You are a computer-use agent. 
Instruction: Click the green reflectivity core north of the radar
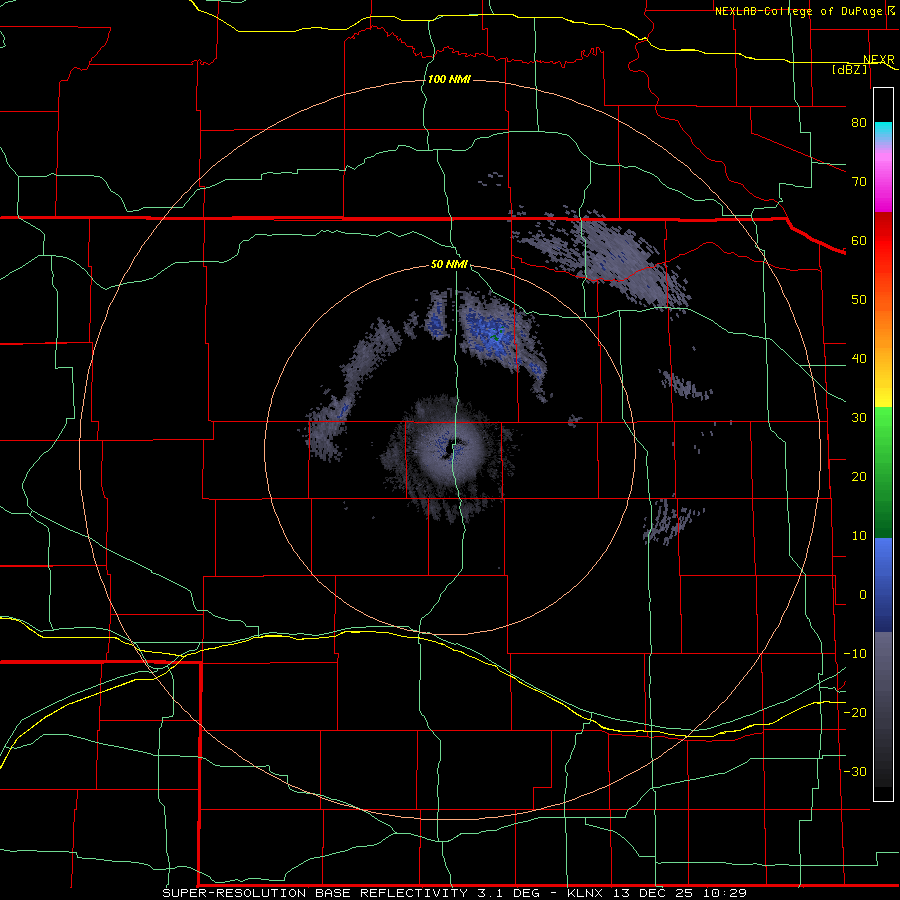pos(497,333)
